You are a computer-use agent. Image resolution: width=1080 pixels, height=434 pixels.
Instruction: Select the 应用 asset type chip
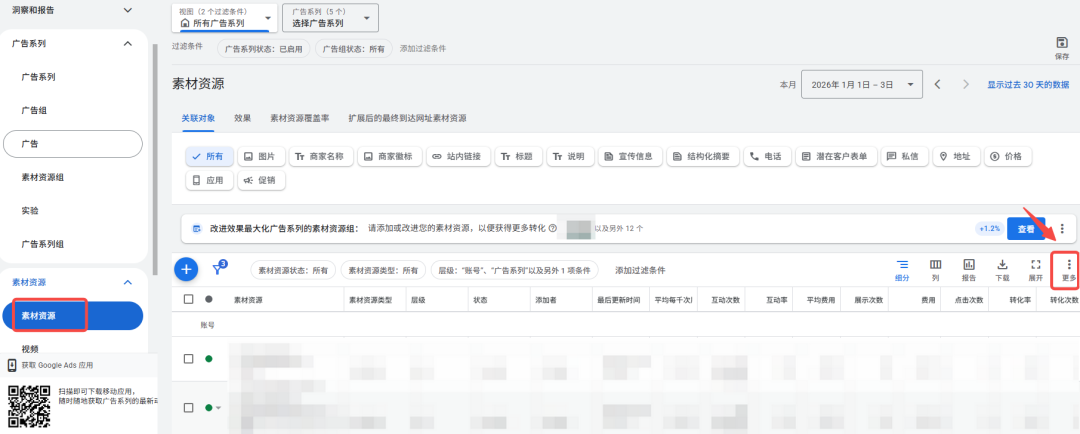[209, 180]
